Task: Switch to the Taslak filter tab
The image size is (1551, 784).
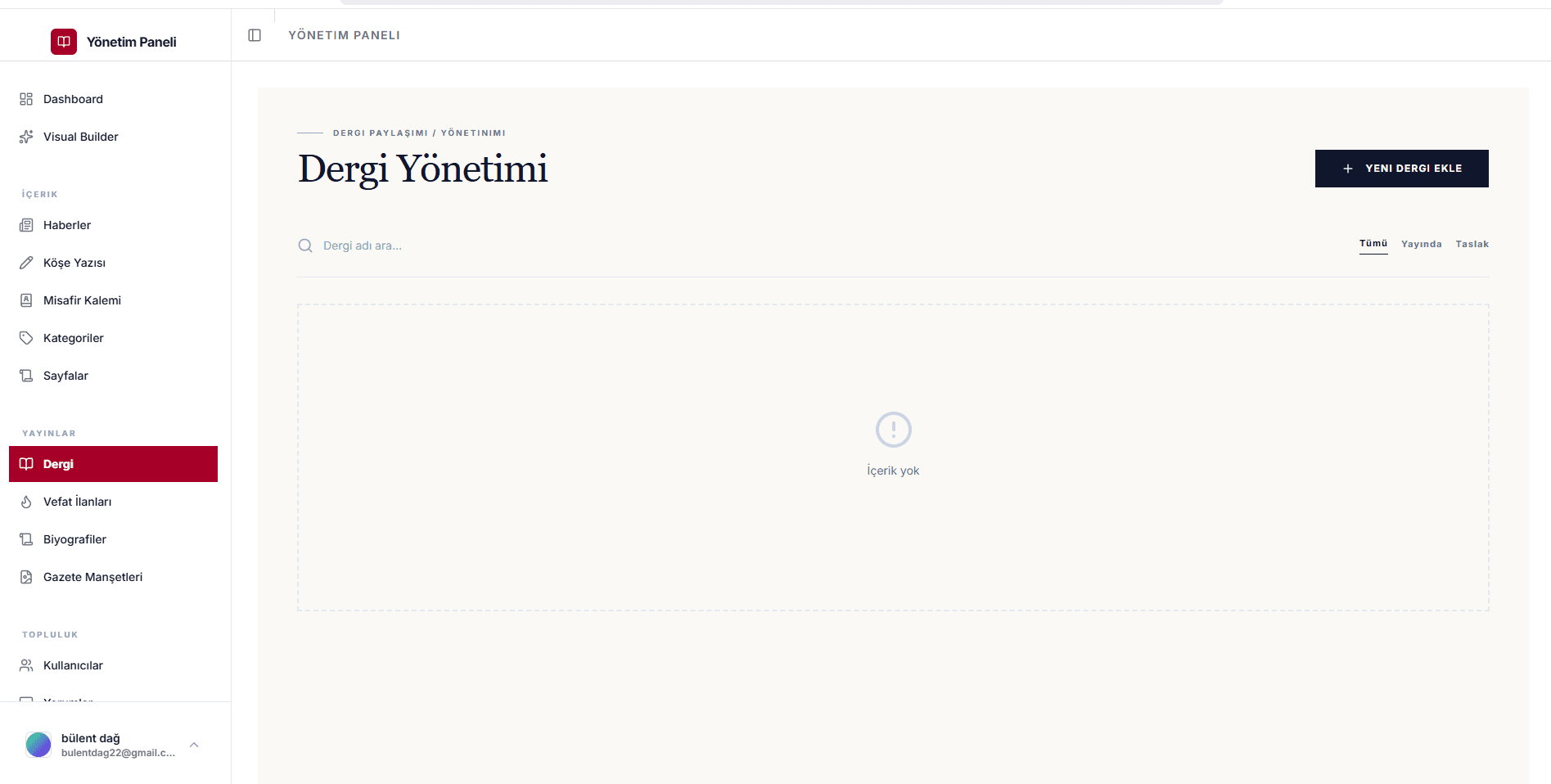Action: pos(1472,244)
